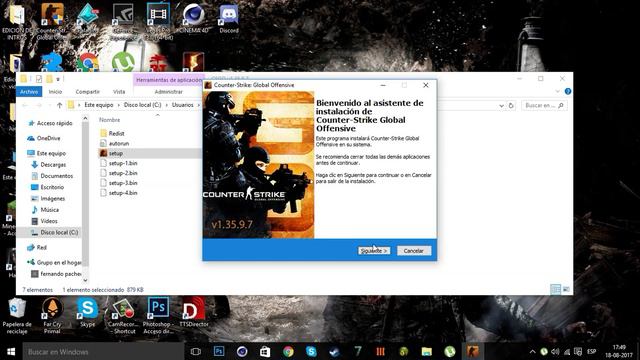Expand the Explorer ribbon chevron
Screen dimensions: 640x360
coord(558,91)
